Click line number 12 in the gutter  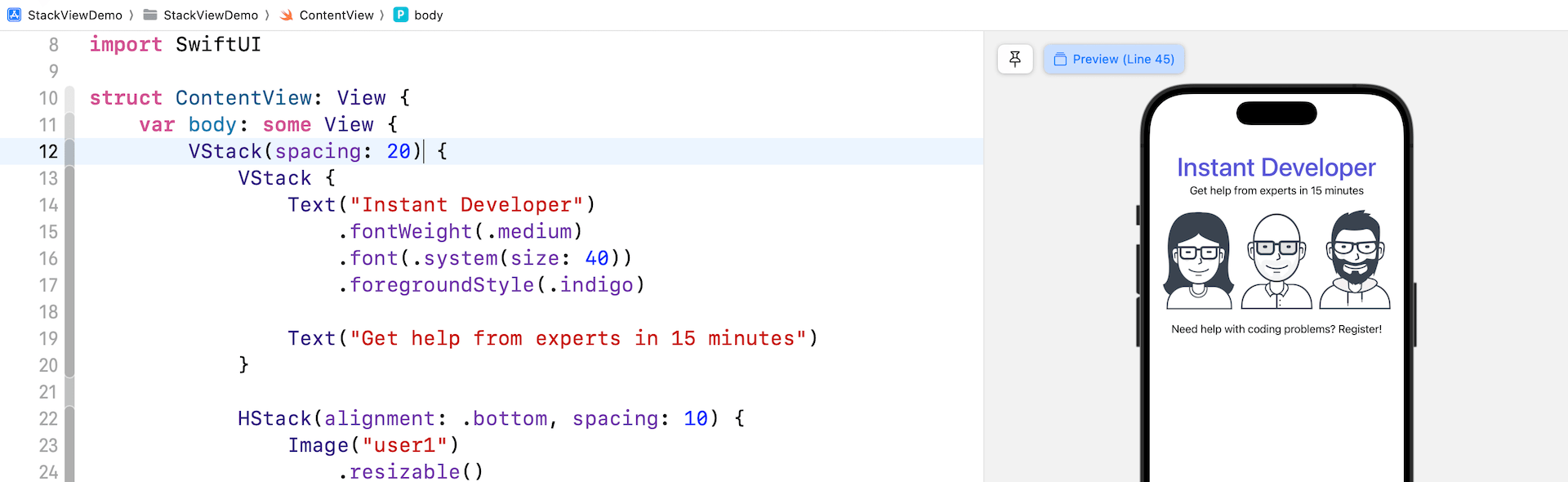click(x=48, y=151)
